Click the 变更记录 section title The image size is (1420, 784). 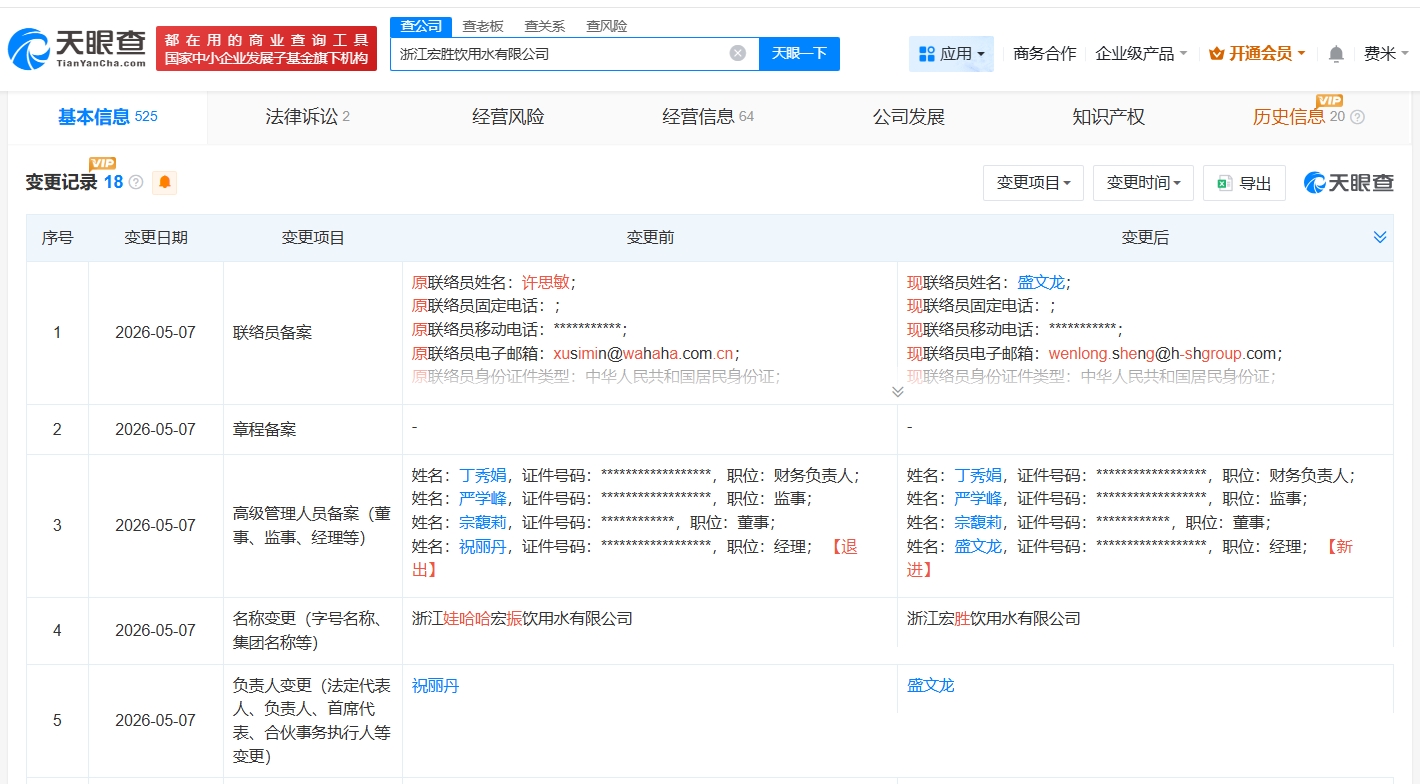(x=62, y=182)
